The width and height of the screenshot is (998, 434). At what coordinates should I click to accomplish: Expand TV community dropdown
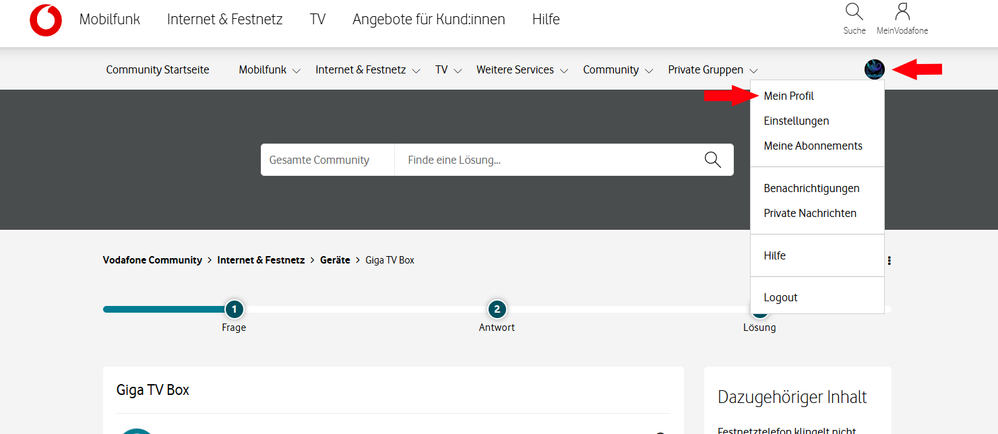(448, 70)
